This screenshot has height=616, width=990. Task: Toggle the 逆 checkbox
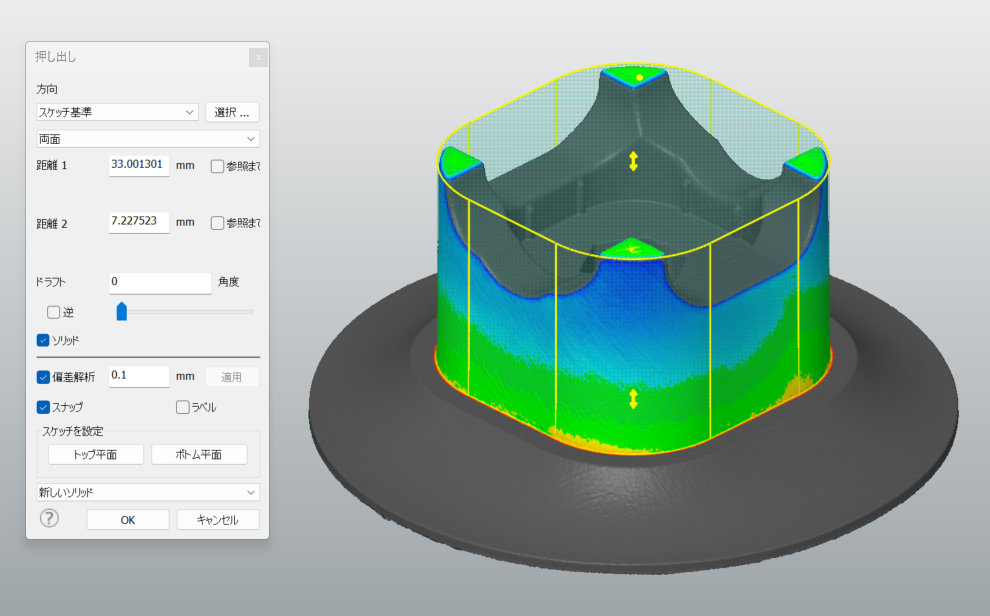coord(54,312)
